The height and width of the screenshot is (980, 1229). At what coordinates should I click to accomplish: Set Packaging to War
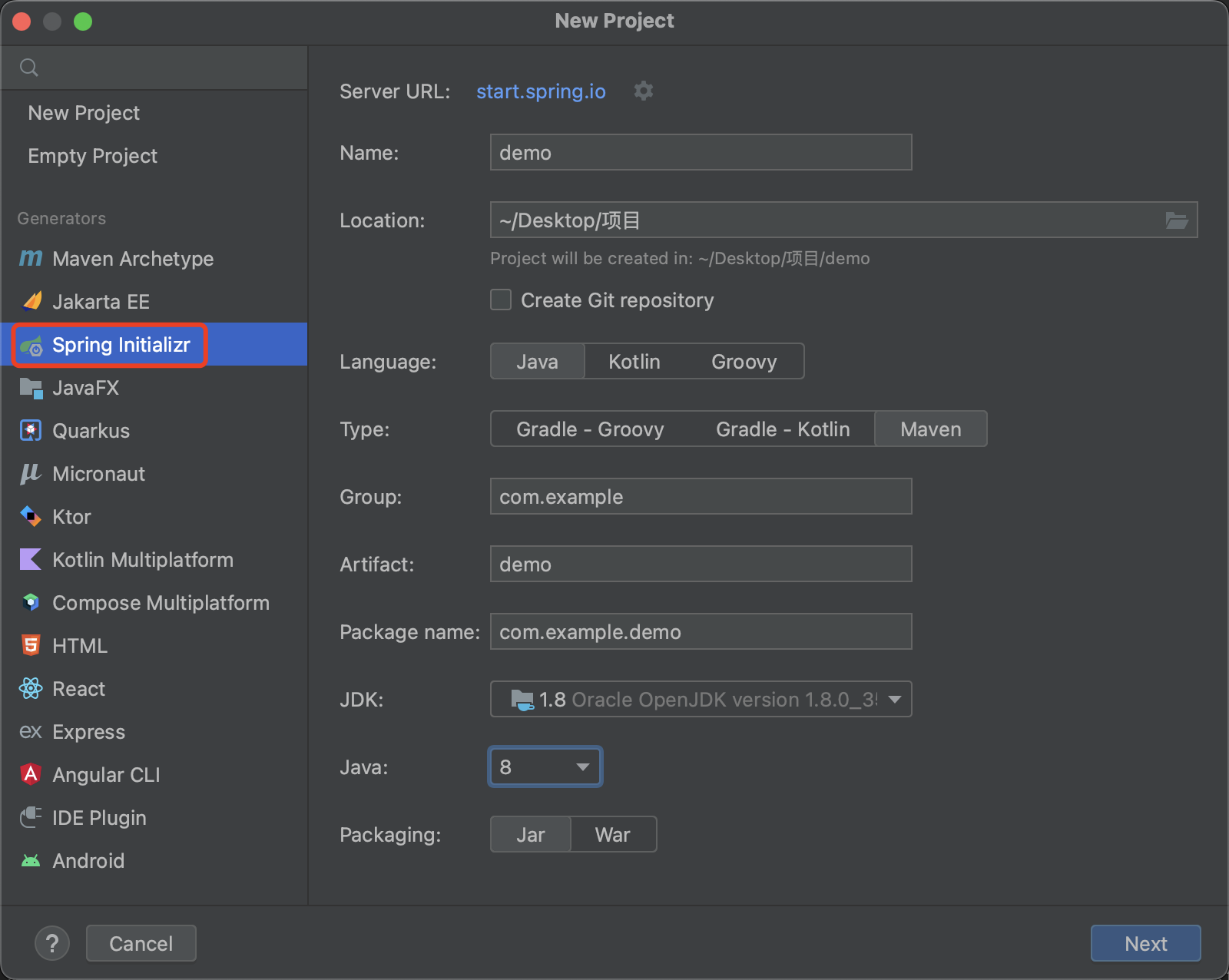pyautogui.click(x=612, y=835)
